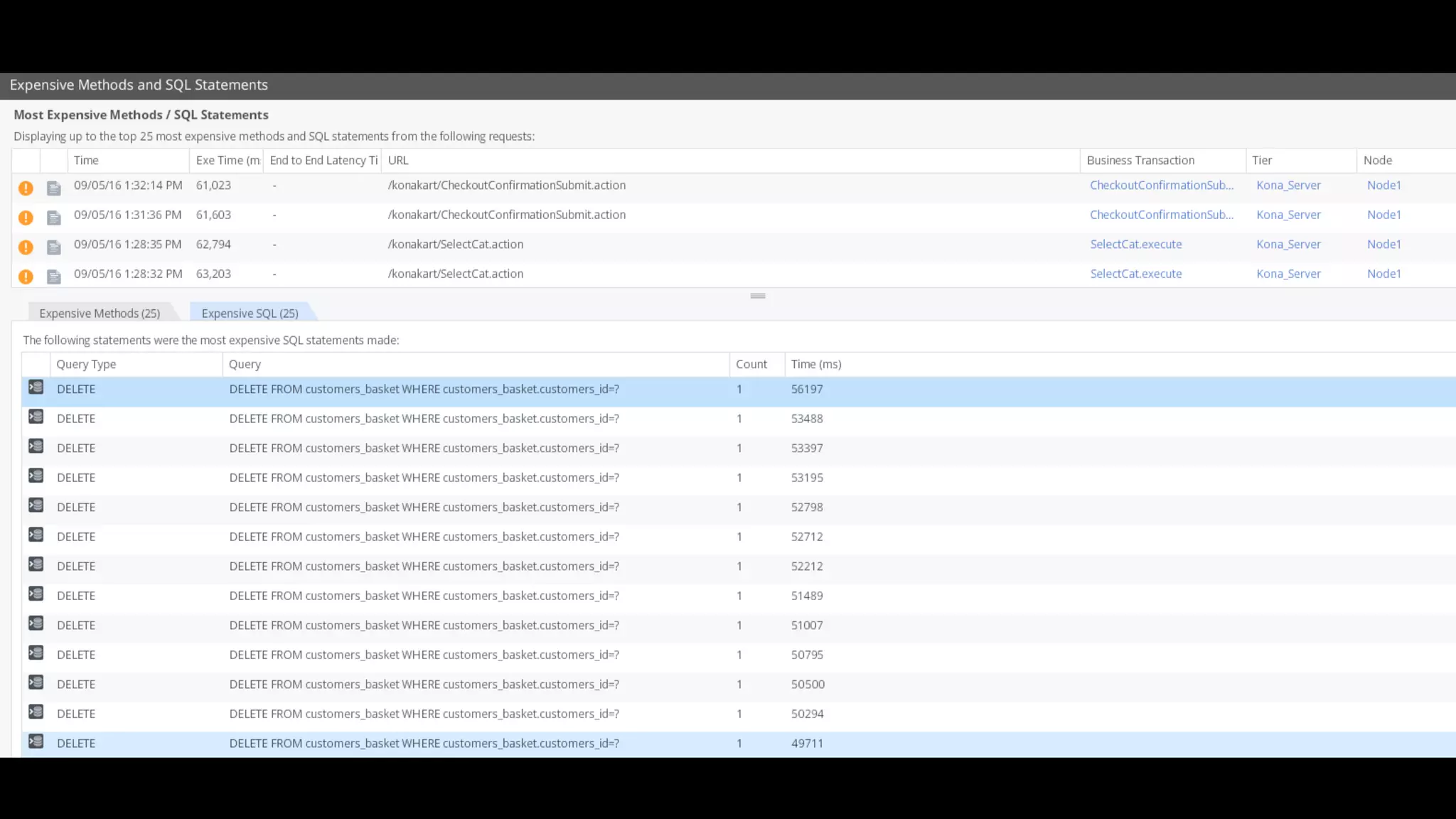Grab the panel splitter handle between tables
Screen dimensions: 1456x819
coord(757,296)
